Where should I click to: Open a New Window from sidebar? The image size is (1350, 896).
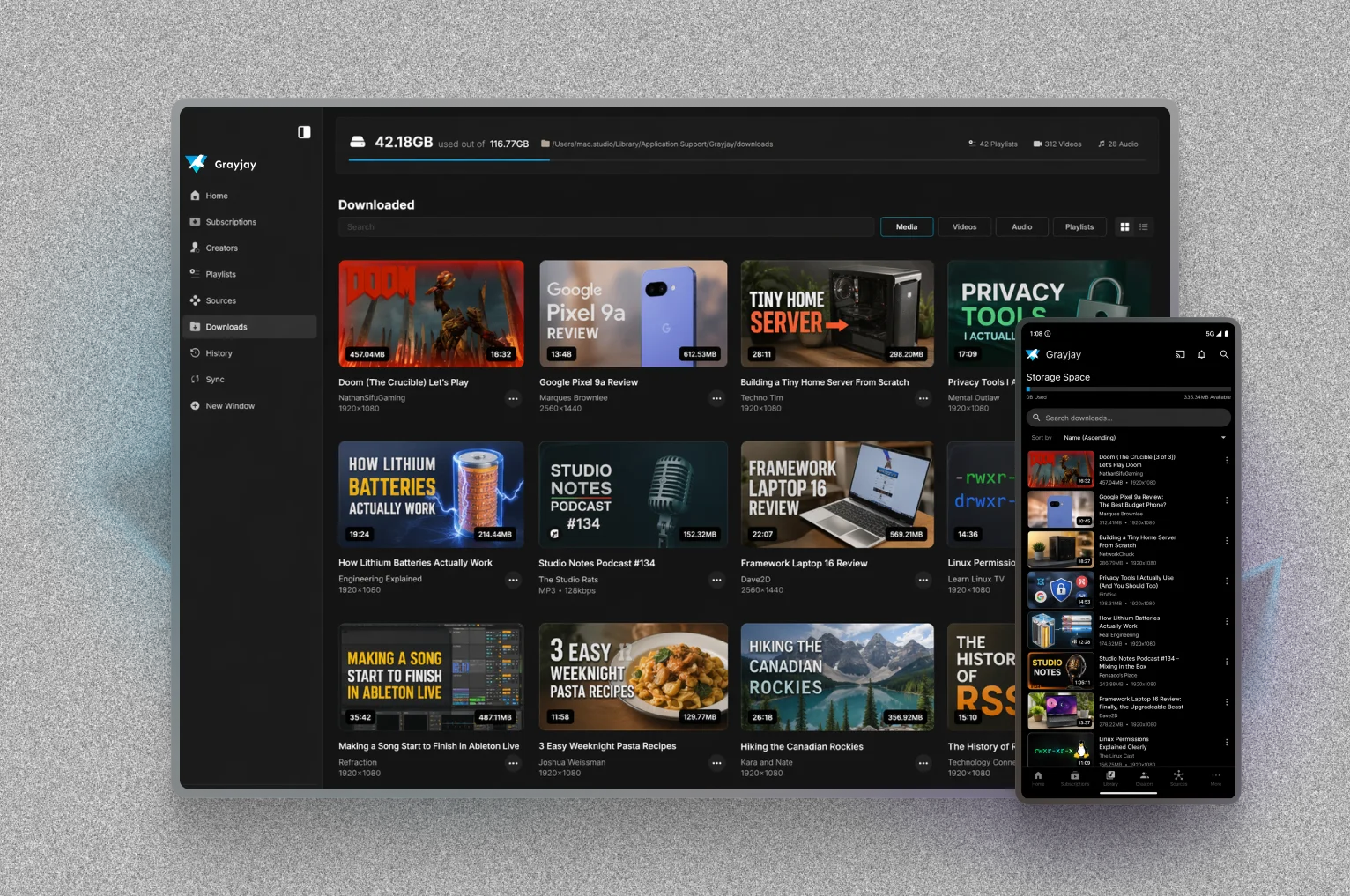pyautogui.click(x=229, y=406)
